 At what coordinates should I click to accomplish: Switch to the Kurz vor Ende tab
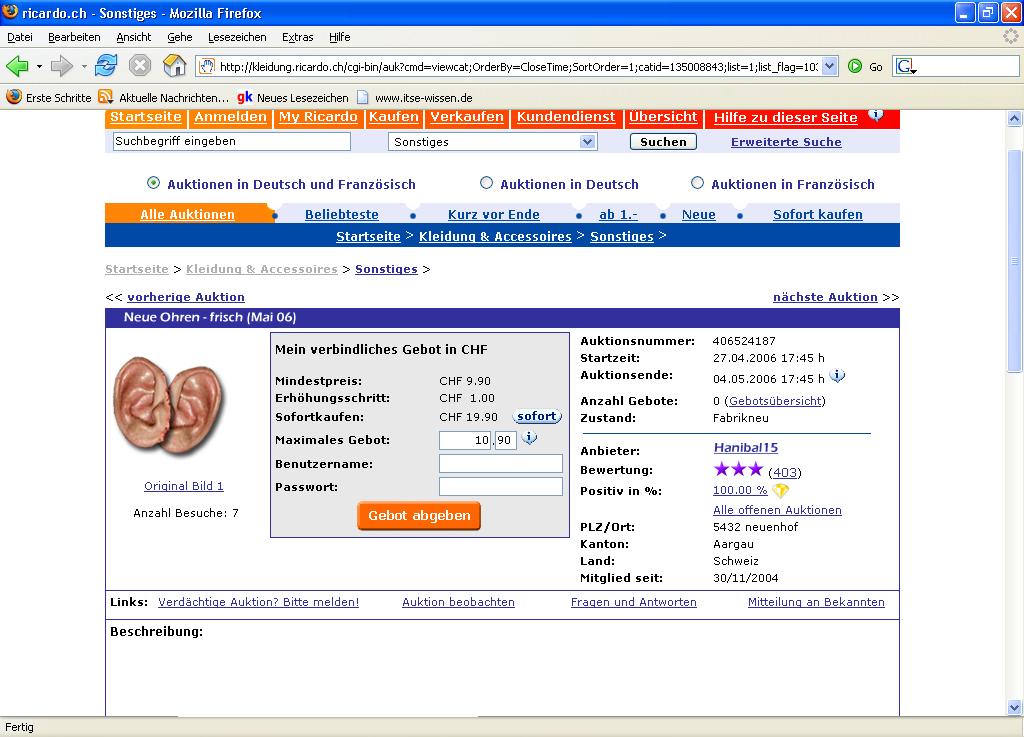(493, 214)
